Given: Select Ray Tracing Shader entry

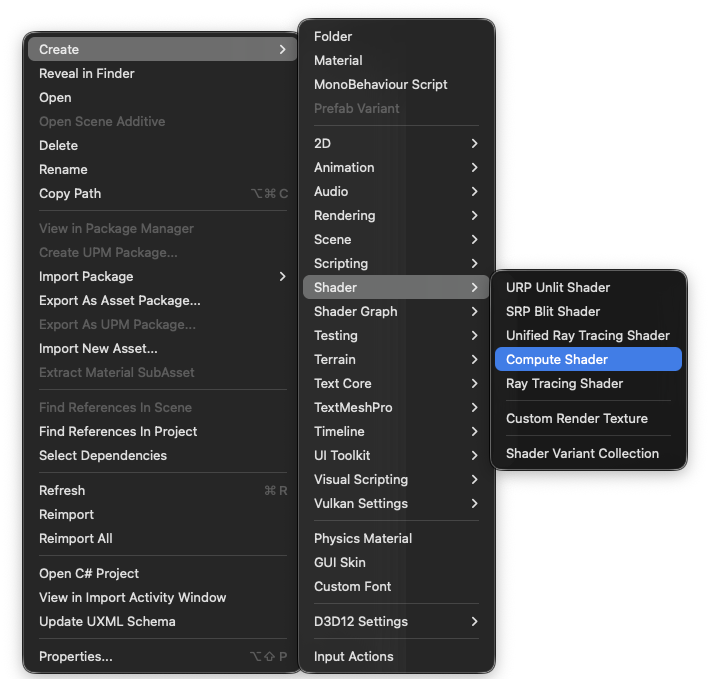Looking at the screenshot, I should coord(588,383).
